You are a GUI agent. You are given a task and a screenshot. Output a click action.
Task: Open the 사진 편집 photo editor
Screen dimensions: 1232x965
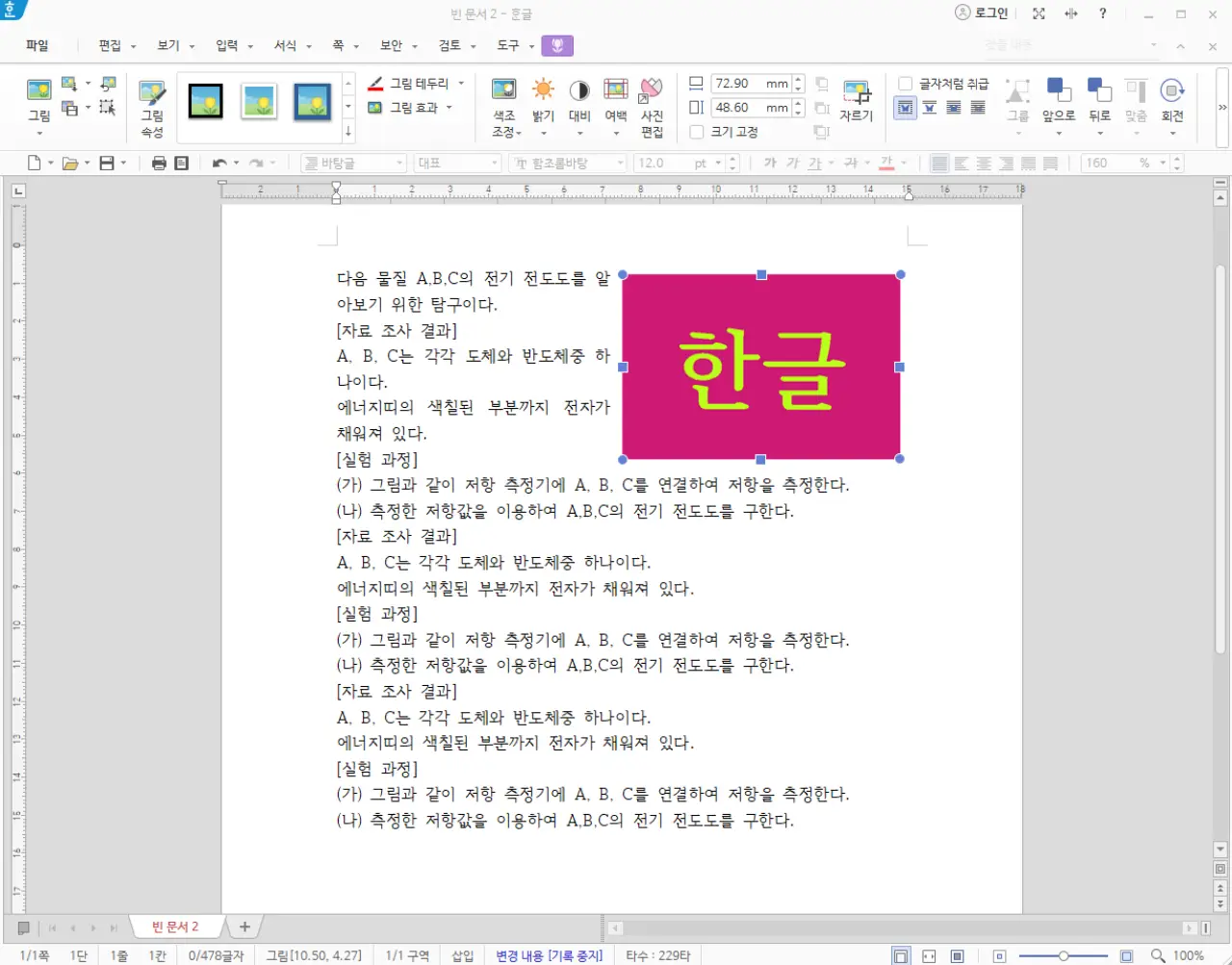[651, 99]
